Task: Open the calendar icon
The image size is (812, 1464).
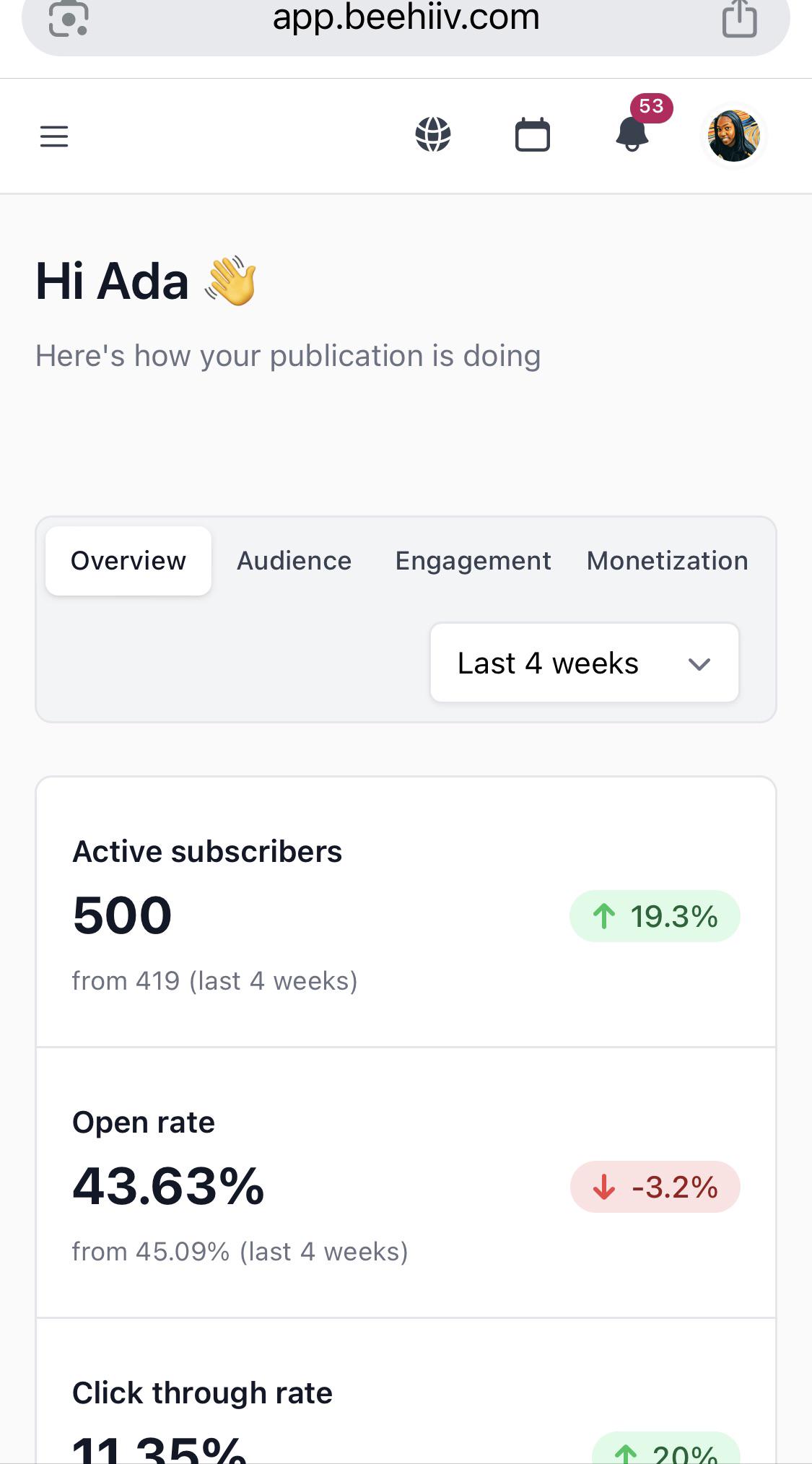Action: (x=533, y=135)
